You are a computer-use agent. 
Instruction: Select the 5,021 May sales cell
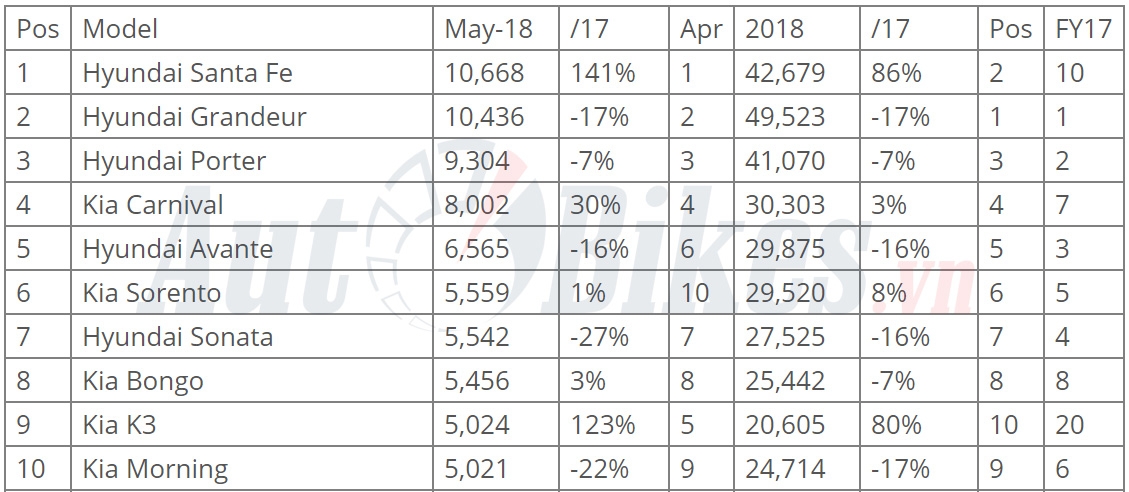click(x=476, y=468)
